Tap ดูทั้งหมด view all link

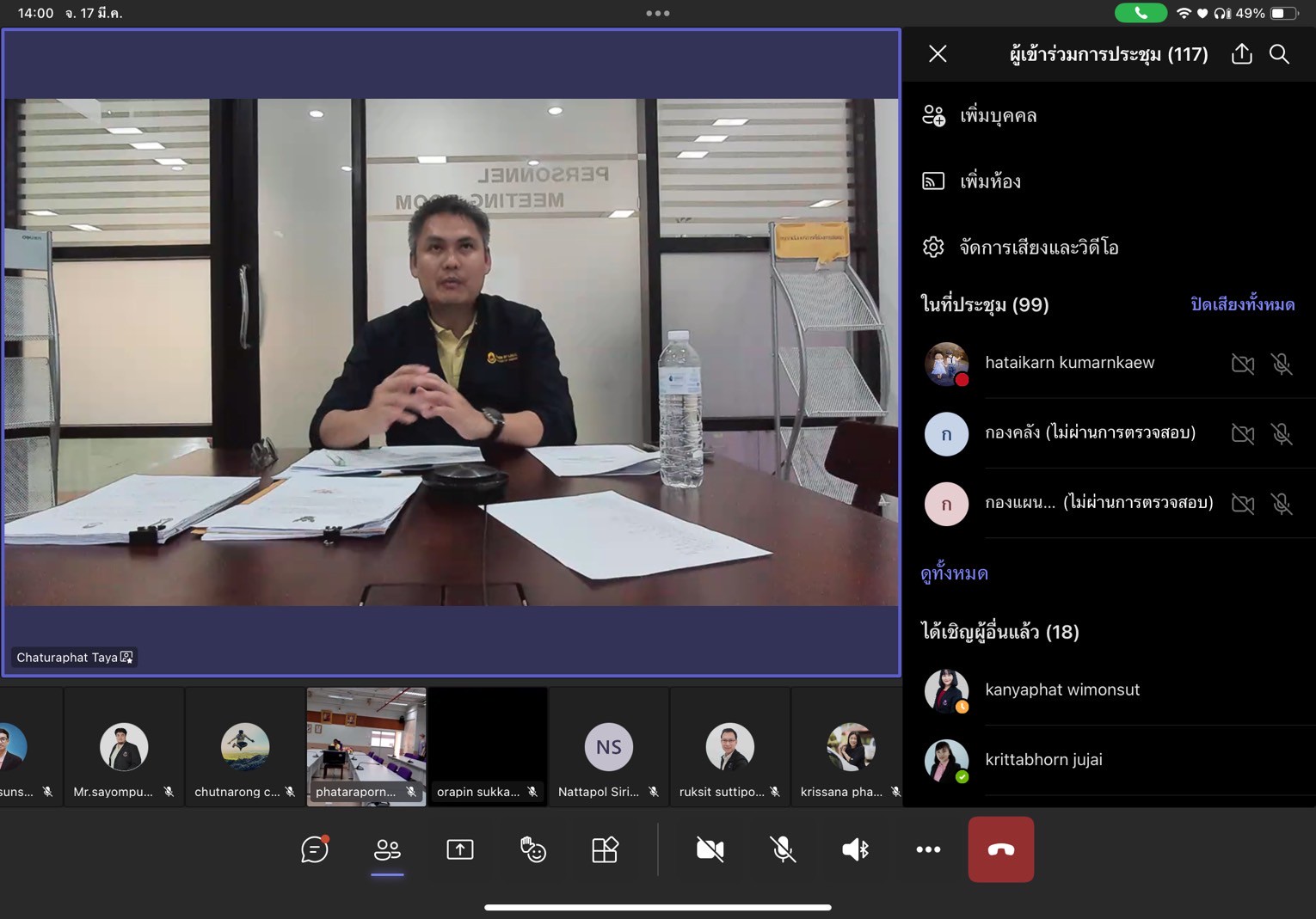pyautogui.click(x=954, y=573)
